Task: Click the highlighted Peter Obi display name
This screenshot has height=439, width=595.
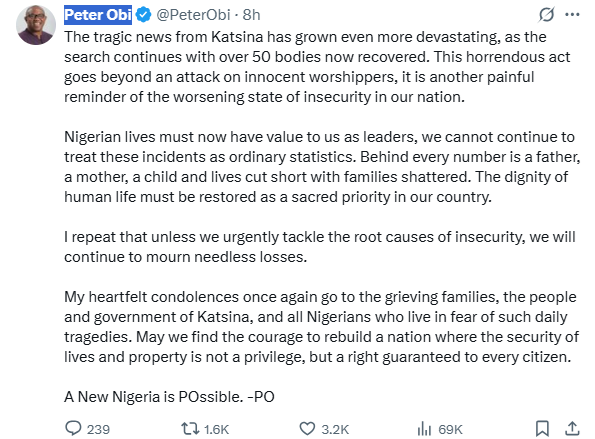Action: [x=98, y=15]
